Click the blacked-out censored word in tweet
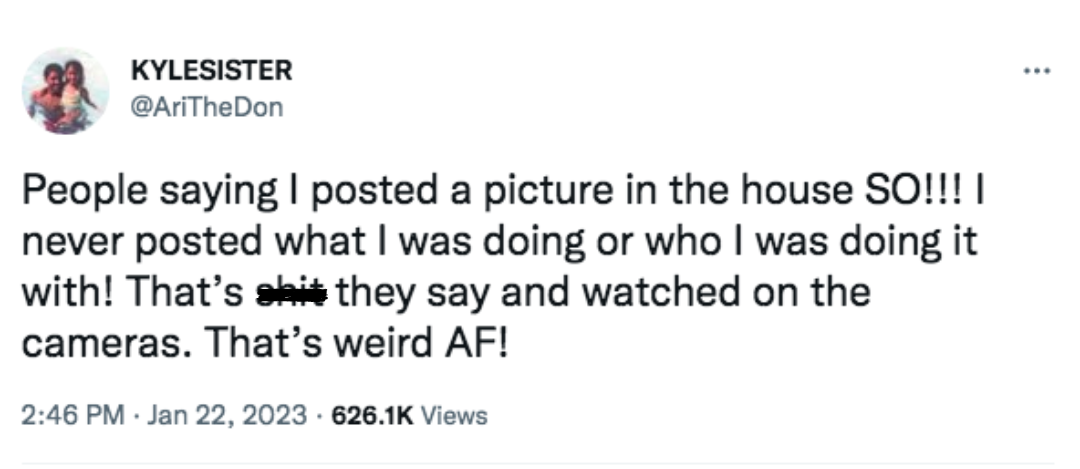This screenshot has height=469, width=1080. coord(292,294)
